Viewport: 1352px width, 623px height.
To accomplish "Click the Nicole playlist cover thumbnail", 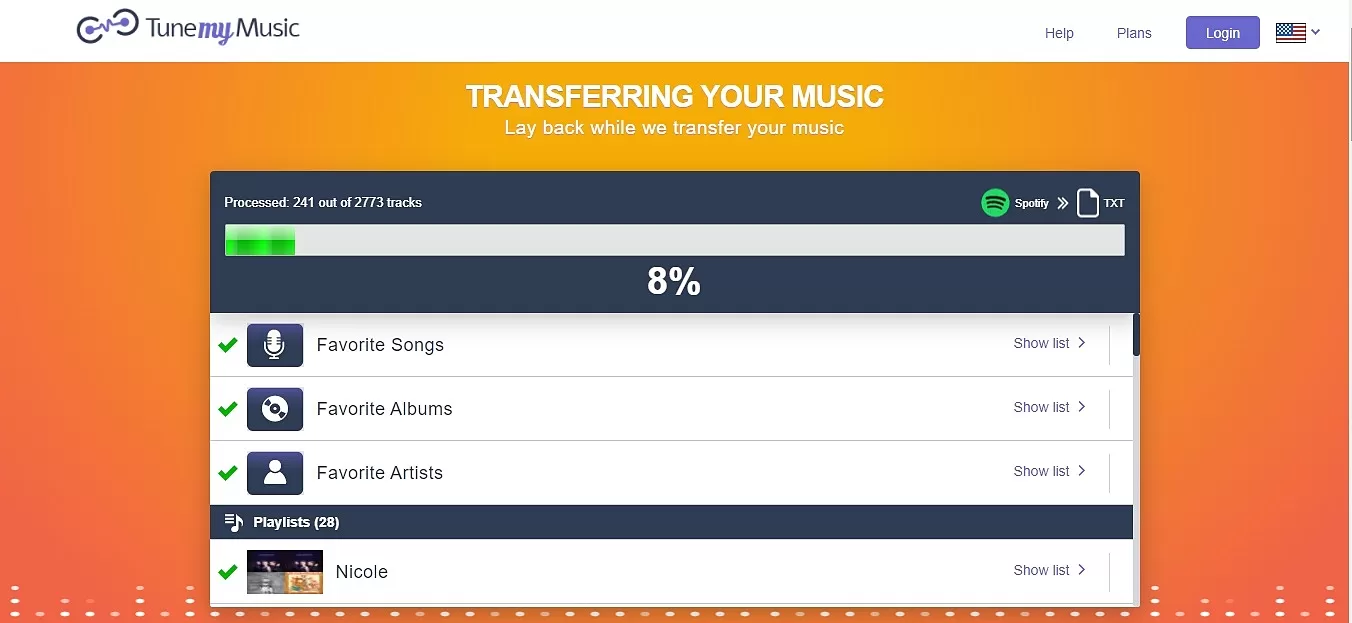I will pos(285,572).
